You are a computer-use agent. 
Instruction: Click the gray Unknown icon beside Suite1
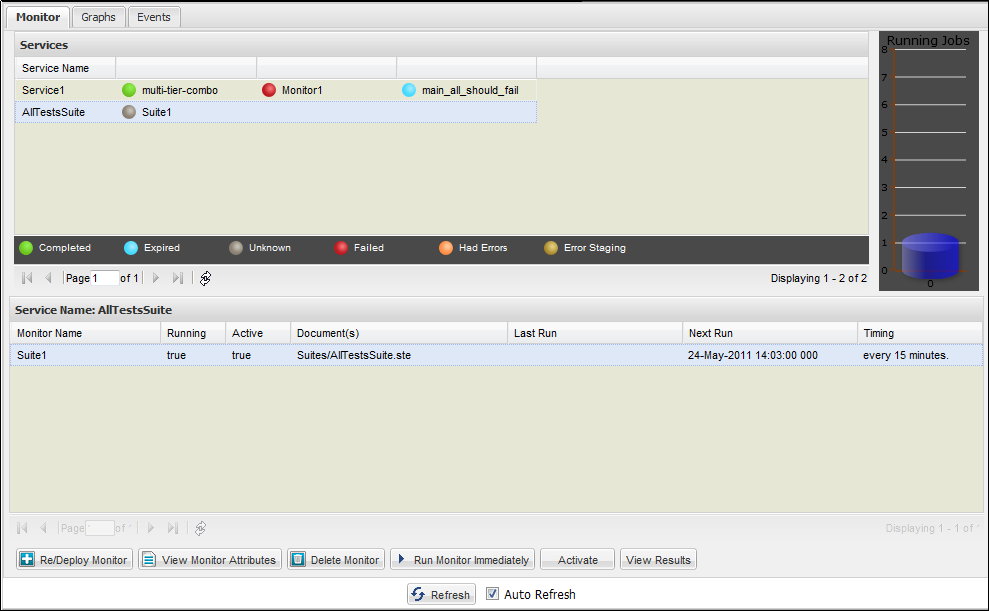click(x=128, y=112)
